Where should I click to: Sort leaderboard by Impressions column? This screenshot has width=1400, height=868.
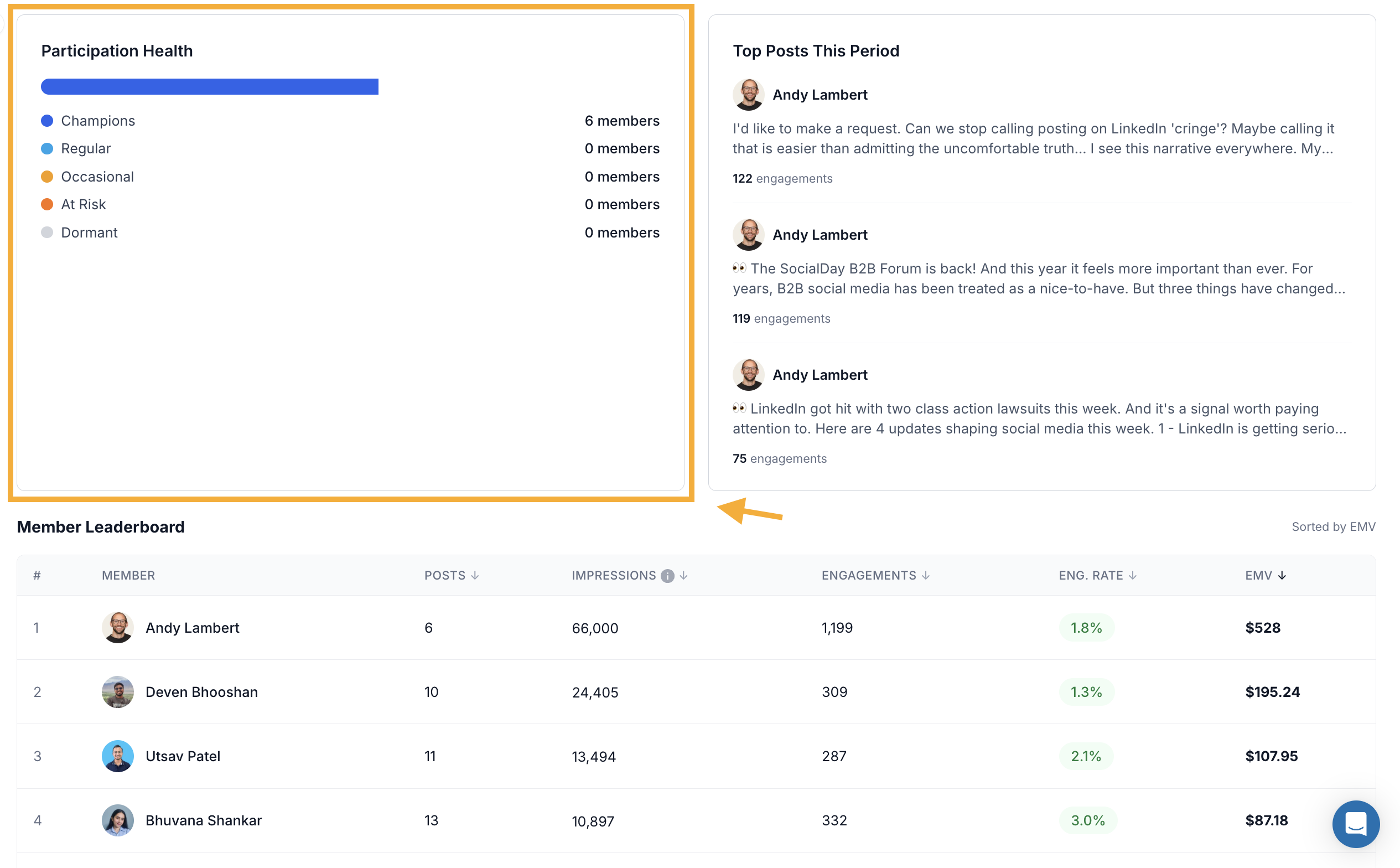(x=629, y=575)
